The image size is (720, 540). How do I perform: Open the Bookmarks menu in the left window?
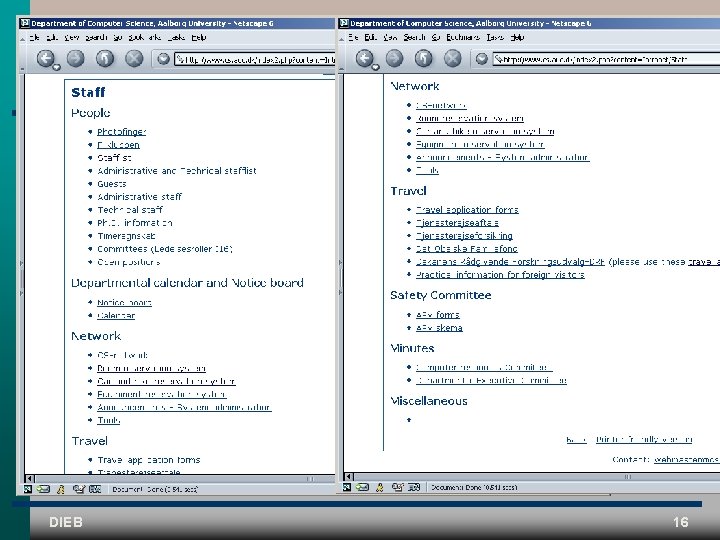pyautogui.click(x=144, y=37)
